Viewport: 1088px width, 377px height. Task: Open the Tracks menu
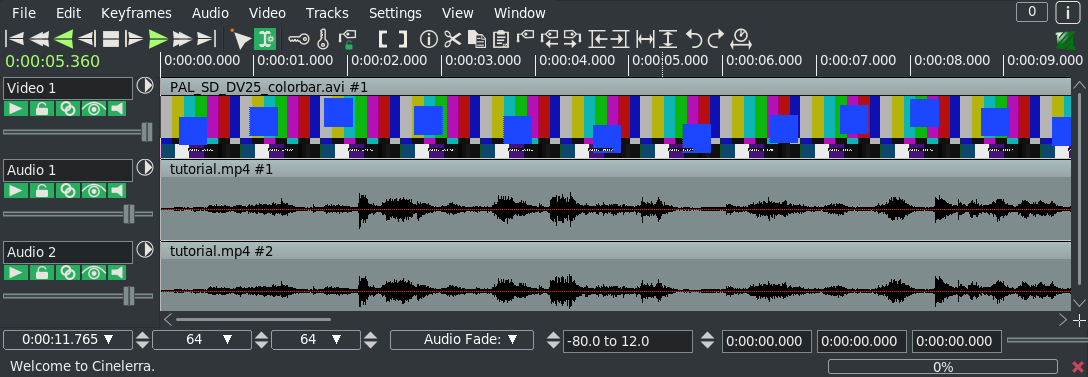click(x=327, y=13)
